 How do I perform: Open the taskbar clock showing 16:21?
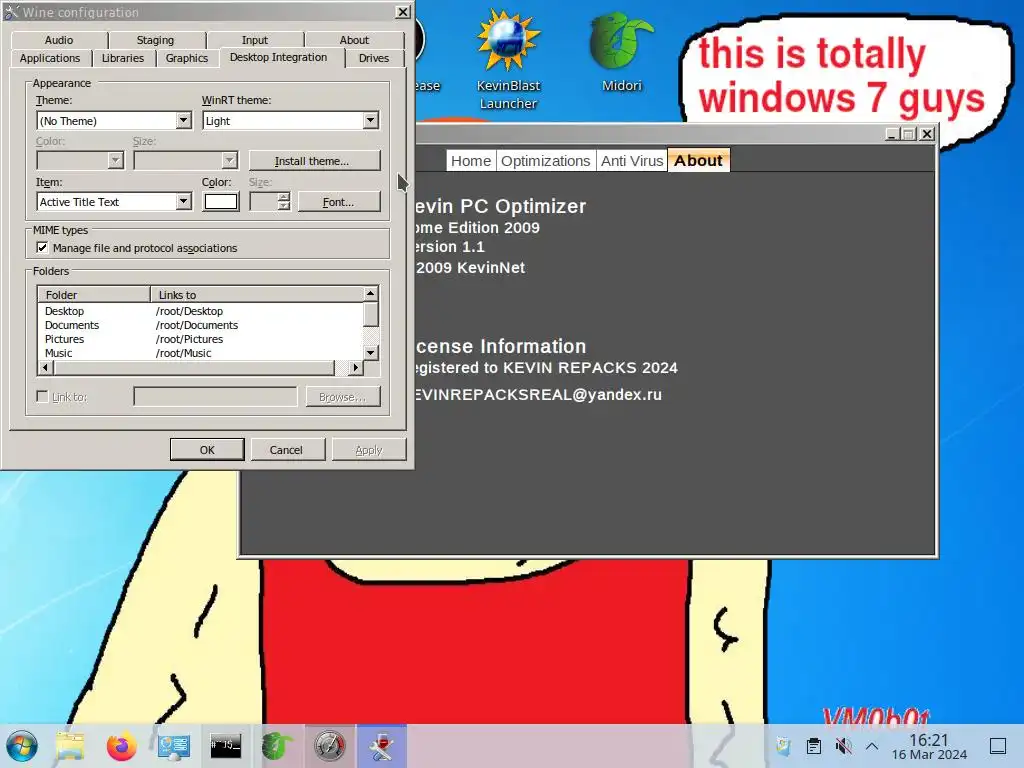click(929, 746)
